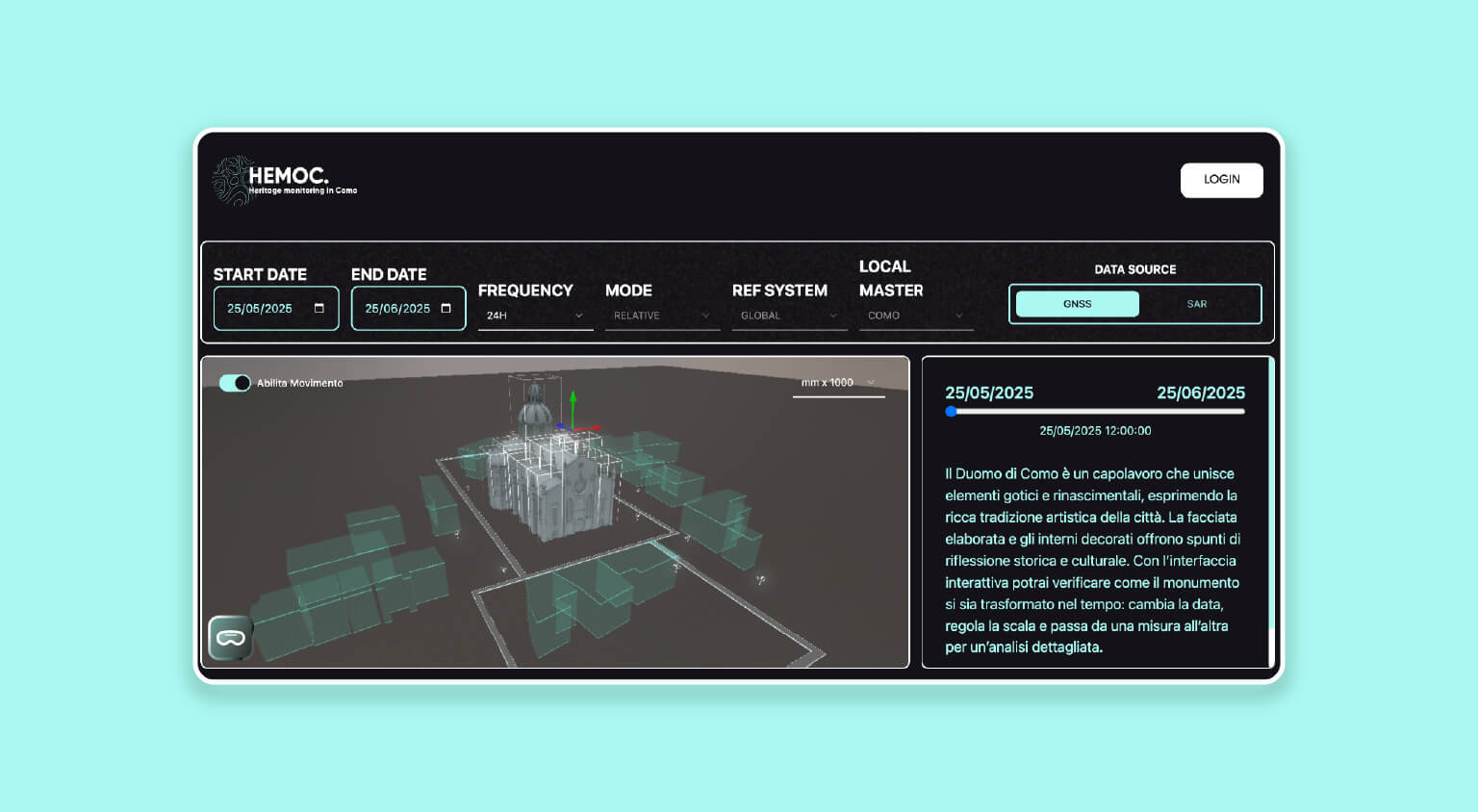1478x812 pixels.
Task: Select SAR data source
Action: 1197,304
